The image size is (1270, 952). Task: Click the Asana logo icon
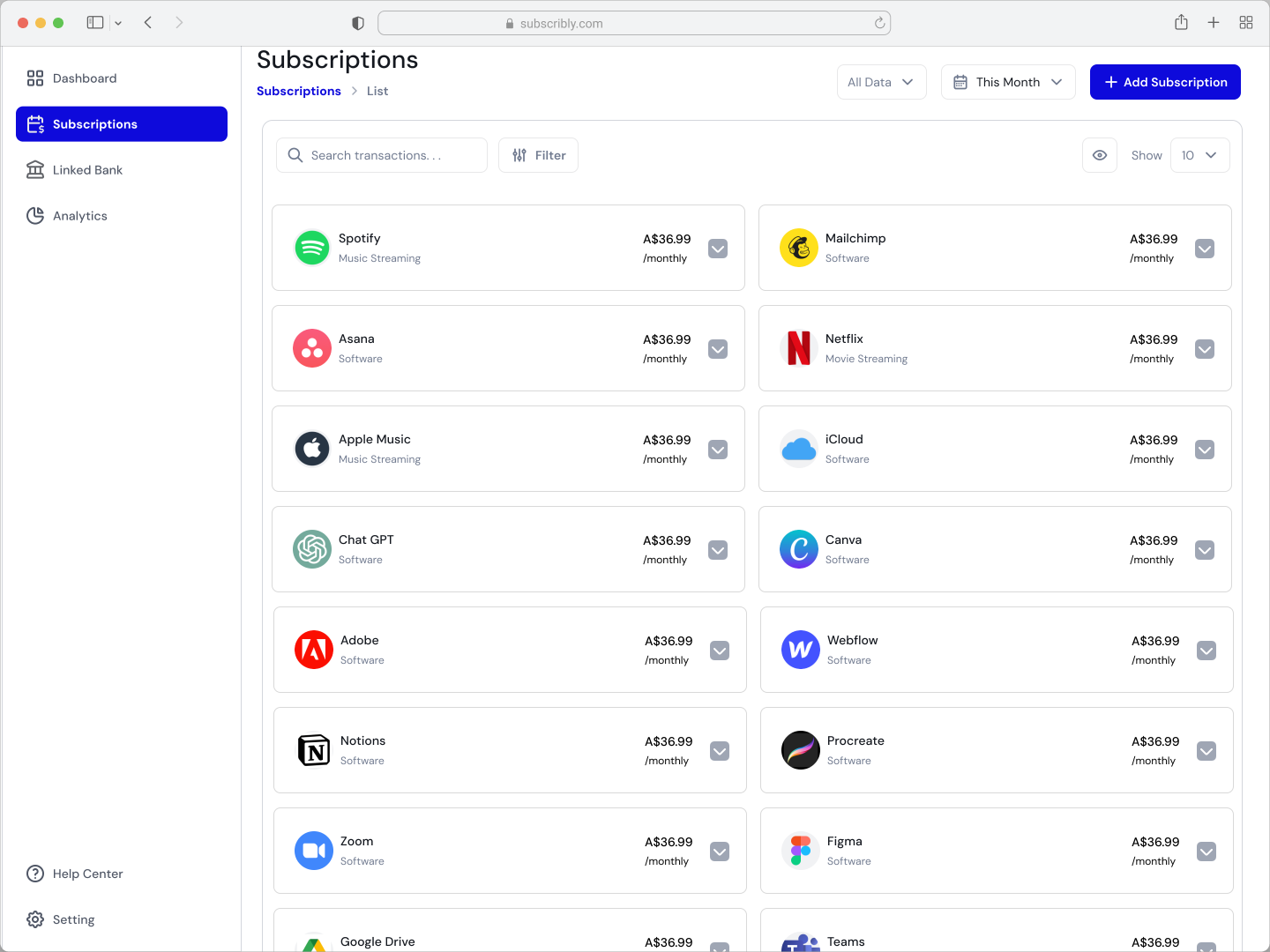[312, 348]
